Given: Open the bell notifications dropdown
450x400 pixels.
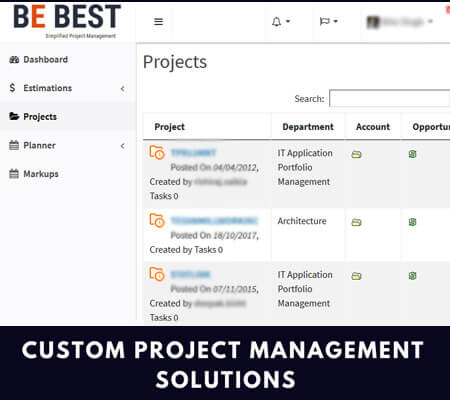Looking at the screenshot, I should (x=281, y=22).
